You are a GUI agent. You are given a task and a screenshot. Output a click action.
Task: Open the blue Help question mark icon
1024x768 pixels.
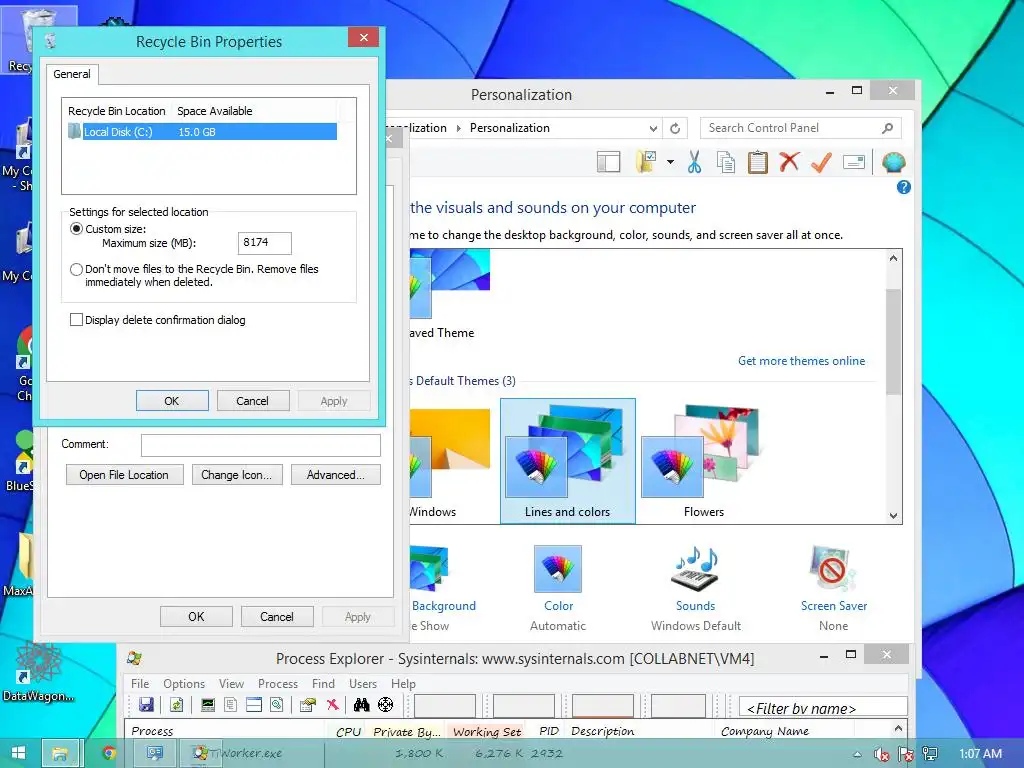pyautogui.click(x=903, y=187)
